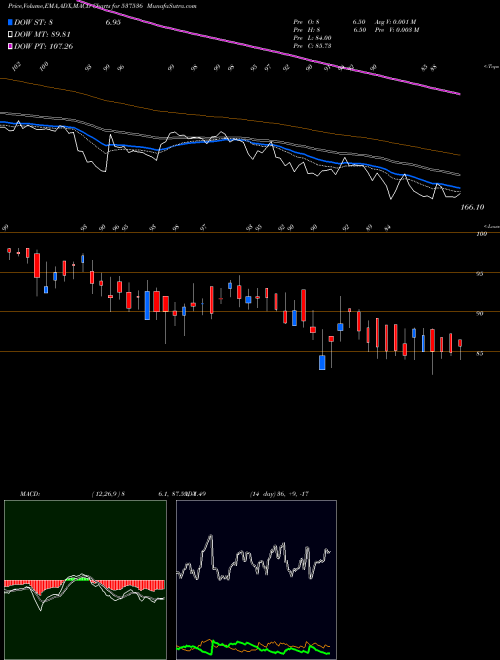This screenshot has width=500, height=660.
Task: Open the ADX indicator panel
Action: [x=256, y=580]
